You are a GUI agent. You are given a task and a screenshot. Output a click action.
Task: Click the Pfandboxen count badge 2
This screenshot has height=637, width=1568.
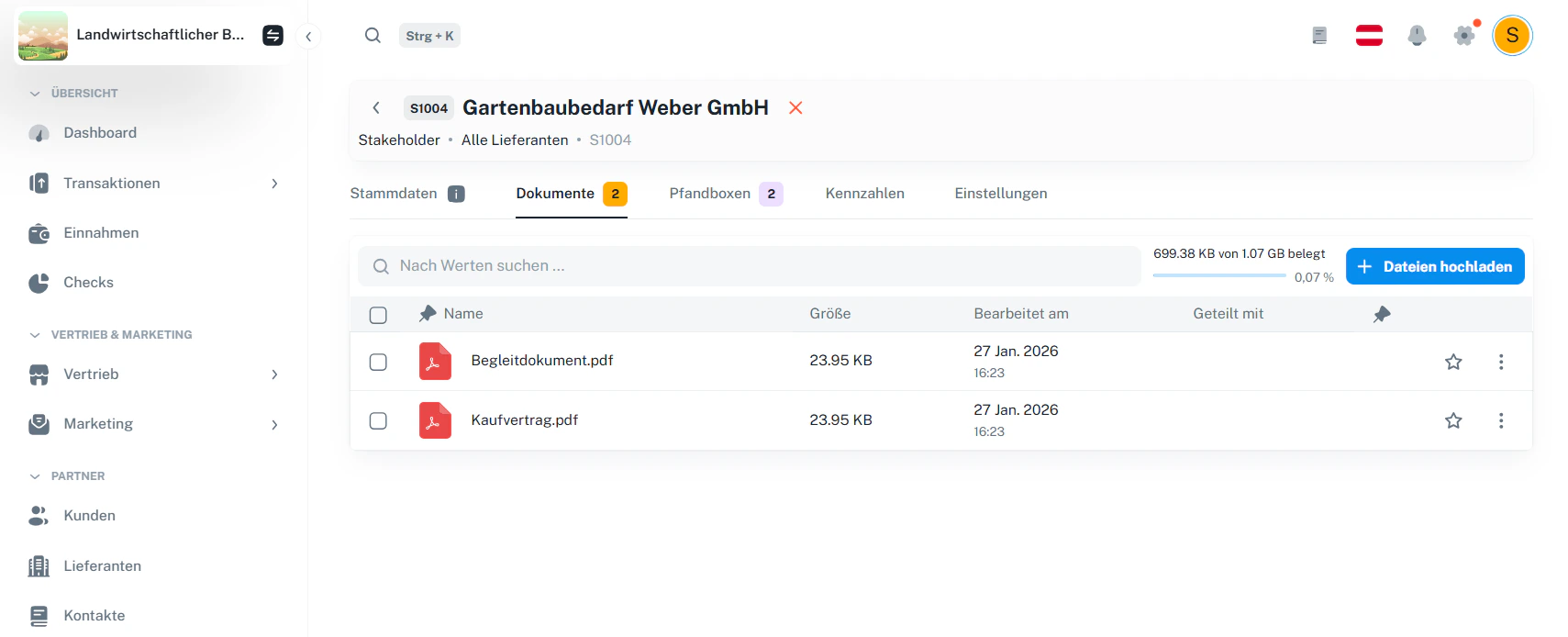[771, 194]
